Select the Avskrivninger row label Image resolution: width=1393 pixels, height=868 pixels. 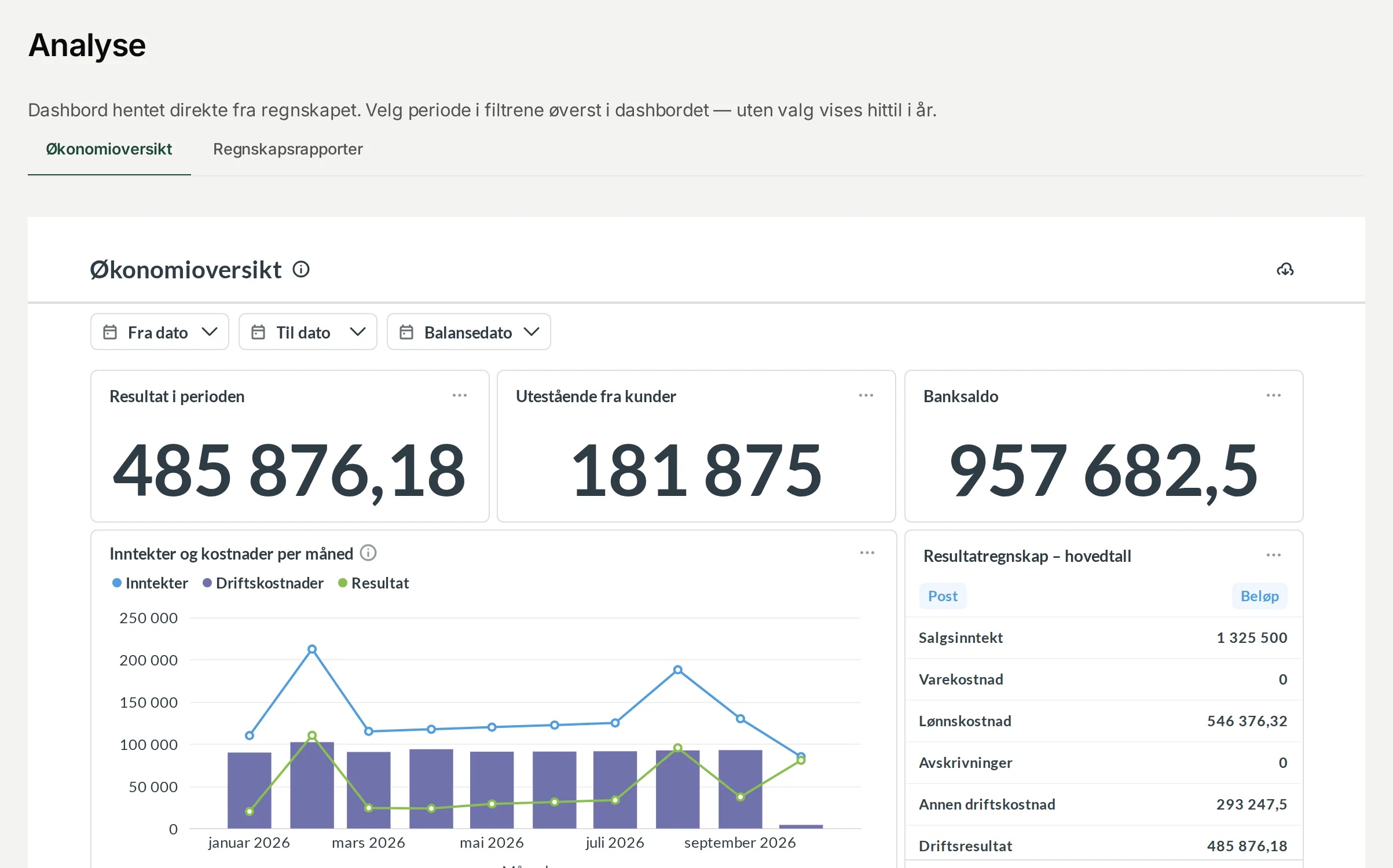click(966, 763)
